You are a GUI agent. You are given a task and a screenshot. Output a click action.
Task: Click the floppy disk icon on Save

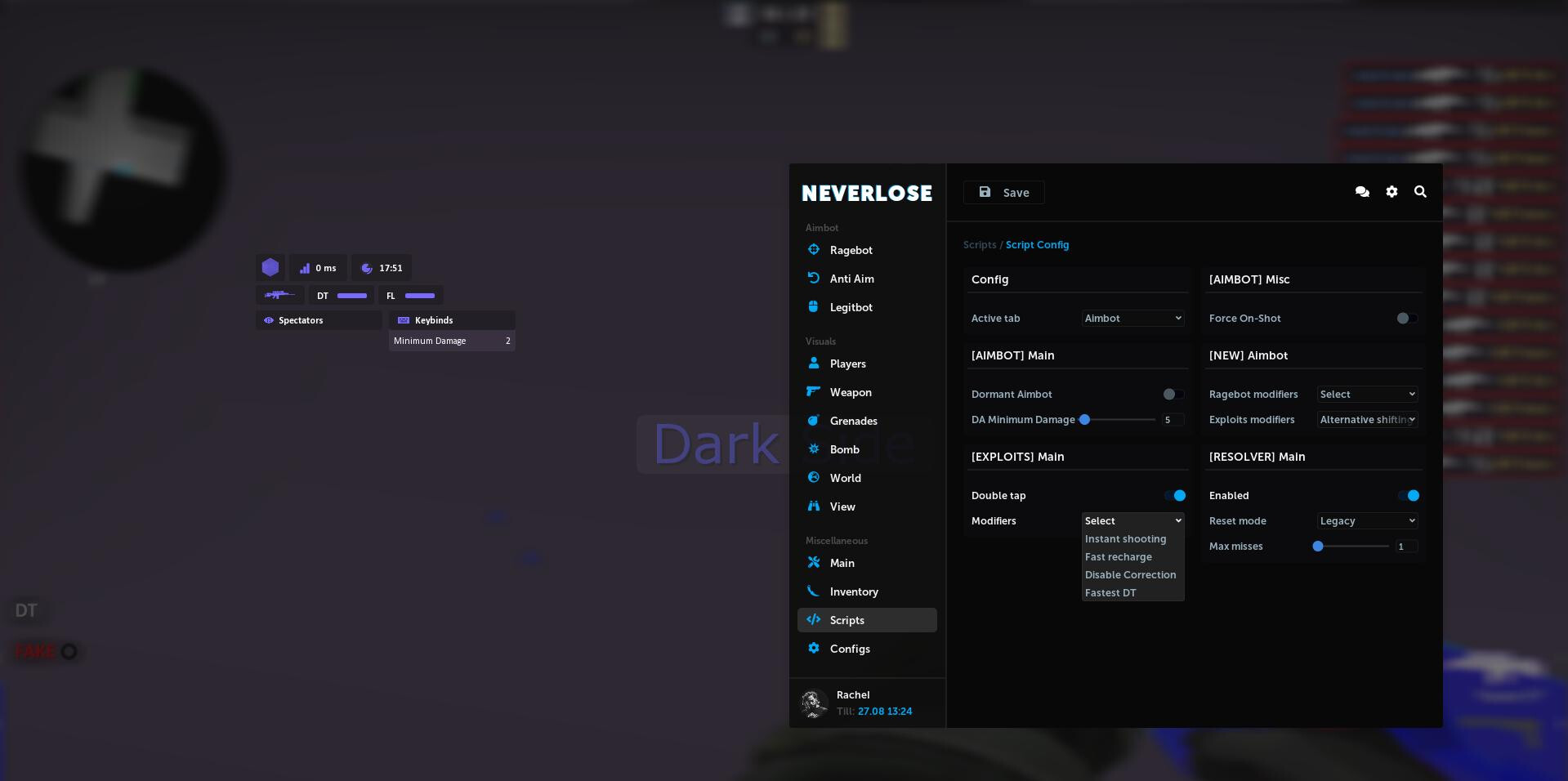point(985,192)
